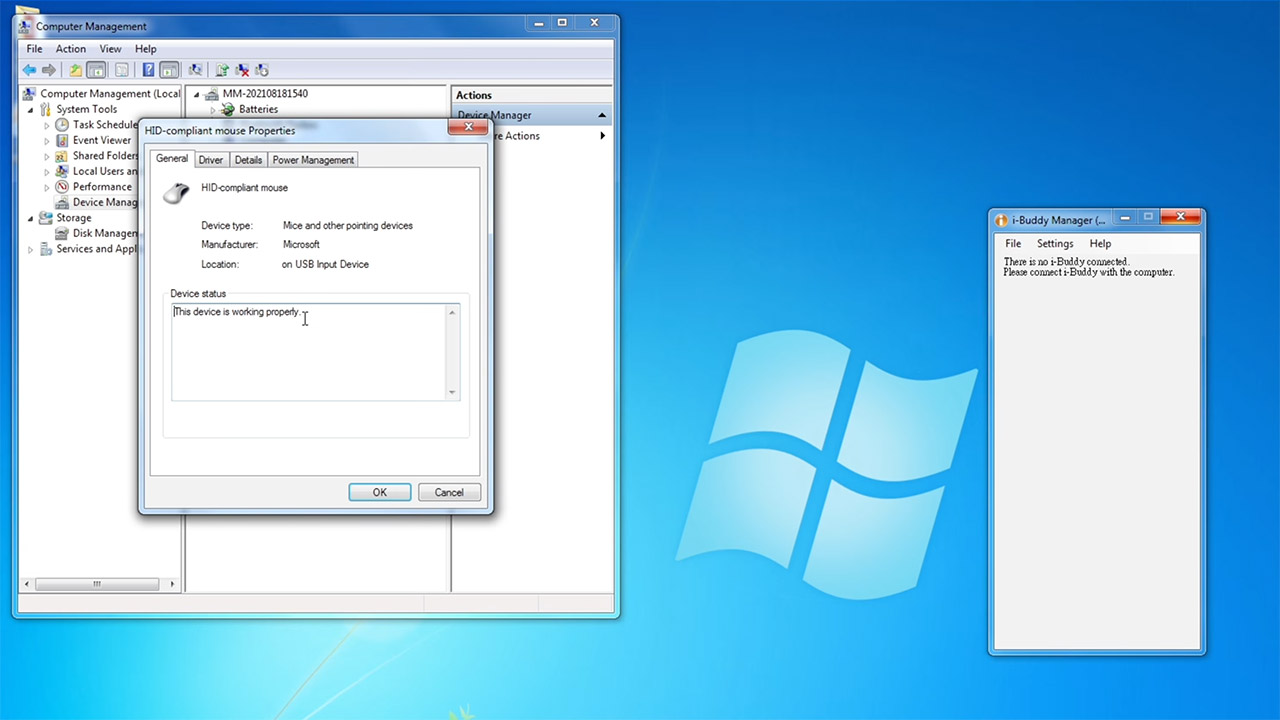Screen dimensions: 1280x720
Task: Click the blue Help question mark toolbar icon
Action: pyautogui.click(x=148, y=70)
